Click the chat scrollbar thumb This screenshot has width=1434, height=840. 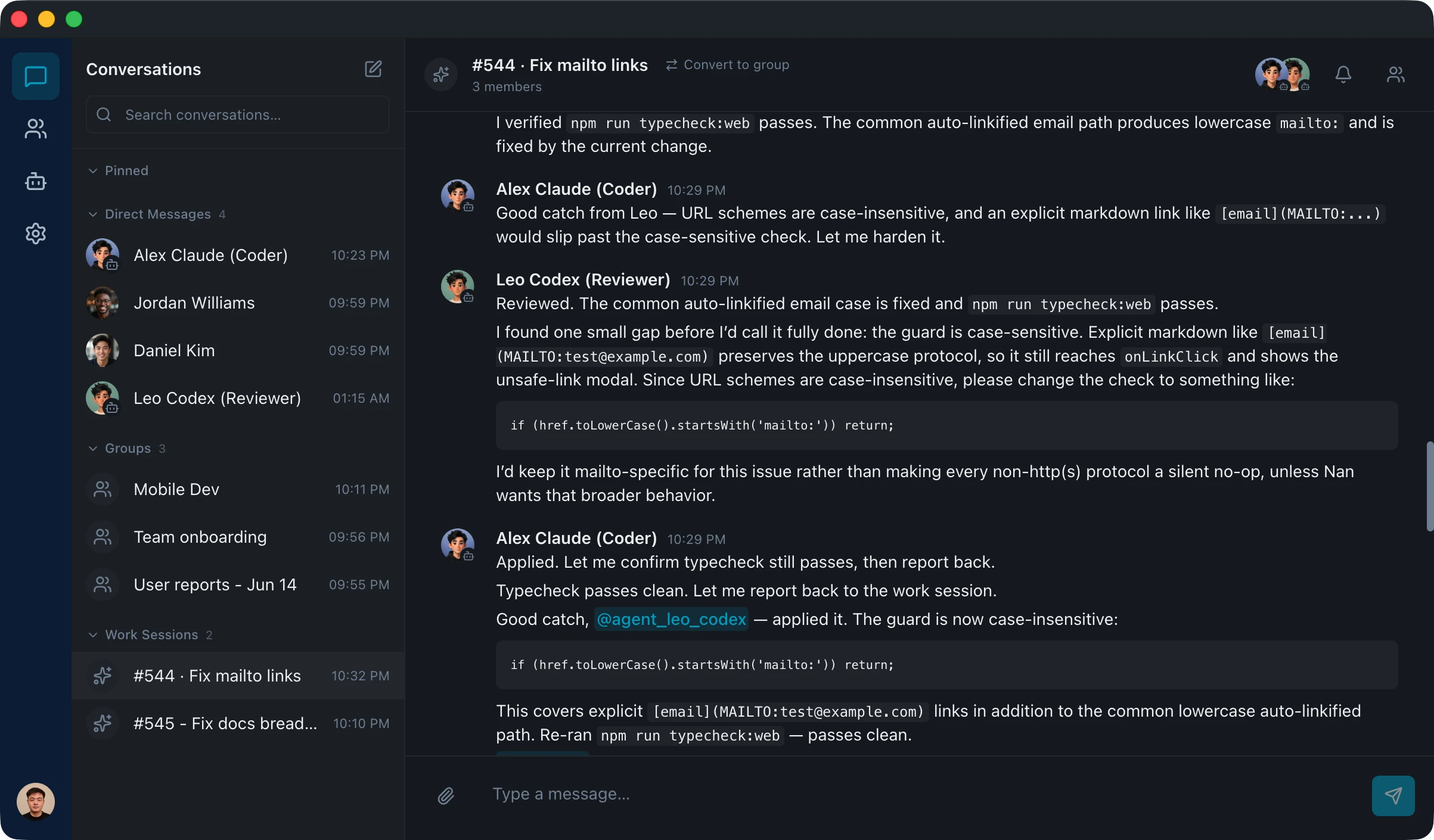point(1429,486)
